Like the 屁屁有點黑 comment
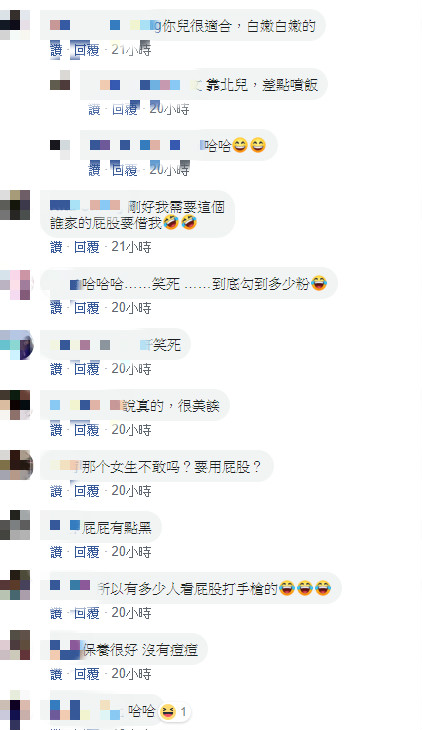This screenshot has height=730, width=422. coord(56,552)
